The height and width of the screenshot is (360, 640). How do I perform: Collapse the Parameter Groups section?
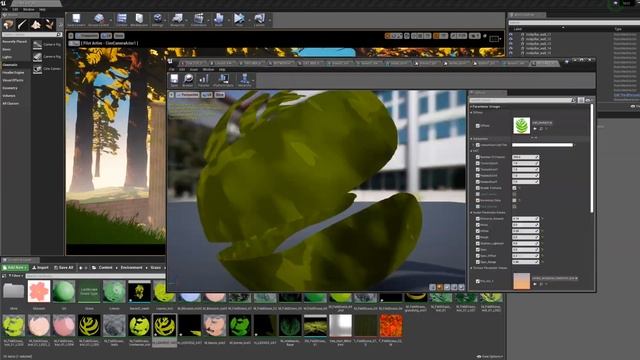pyautogui.click(x=471, y=107)
